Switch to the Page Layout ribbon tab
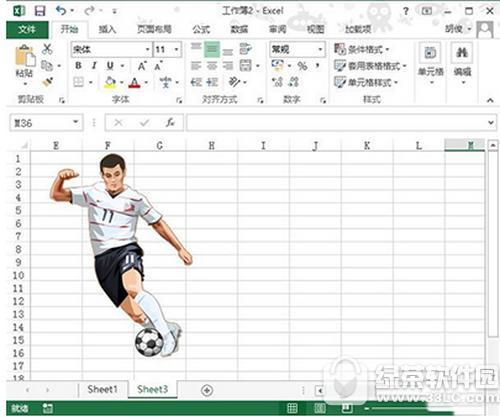 pyautogui.click(x=154, y=29)
